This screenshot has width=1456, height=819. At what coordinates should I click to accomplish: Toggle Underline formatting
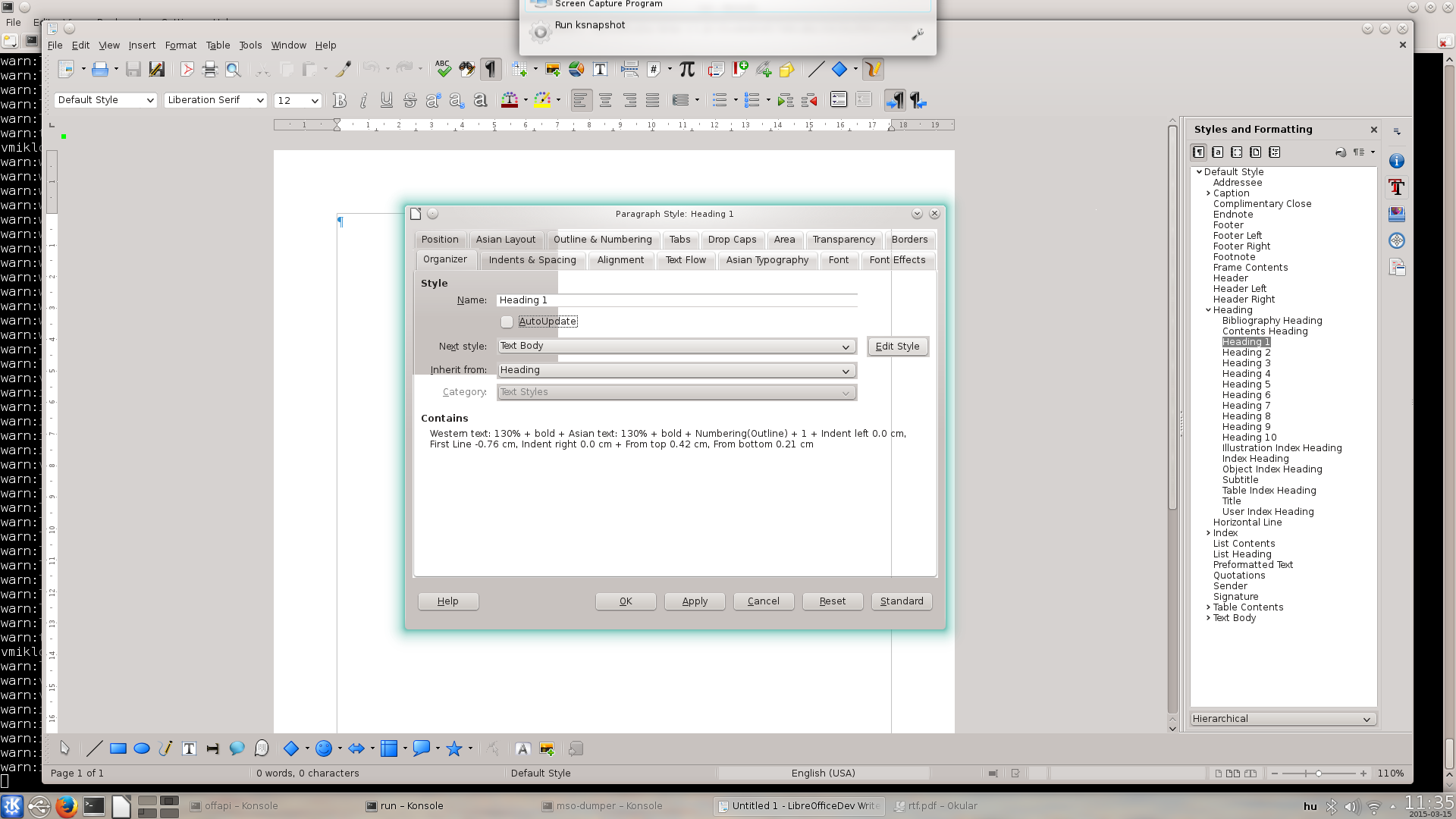pos(387,100)
